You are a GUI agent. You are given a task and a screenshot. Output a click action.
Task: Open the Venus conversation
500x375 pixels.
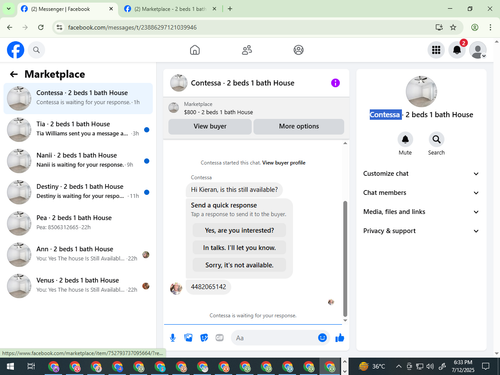[x=78, y=286]
